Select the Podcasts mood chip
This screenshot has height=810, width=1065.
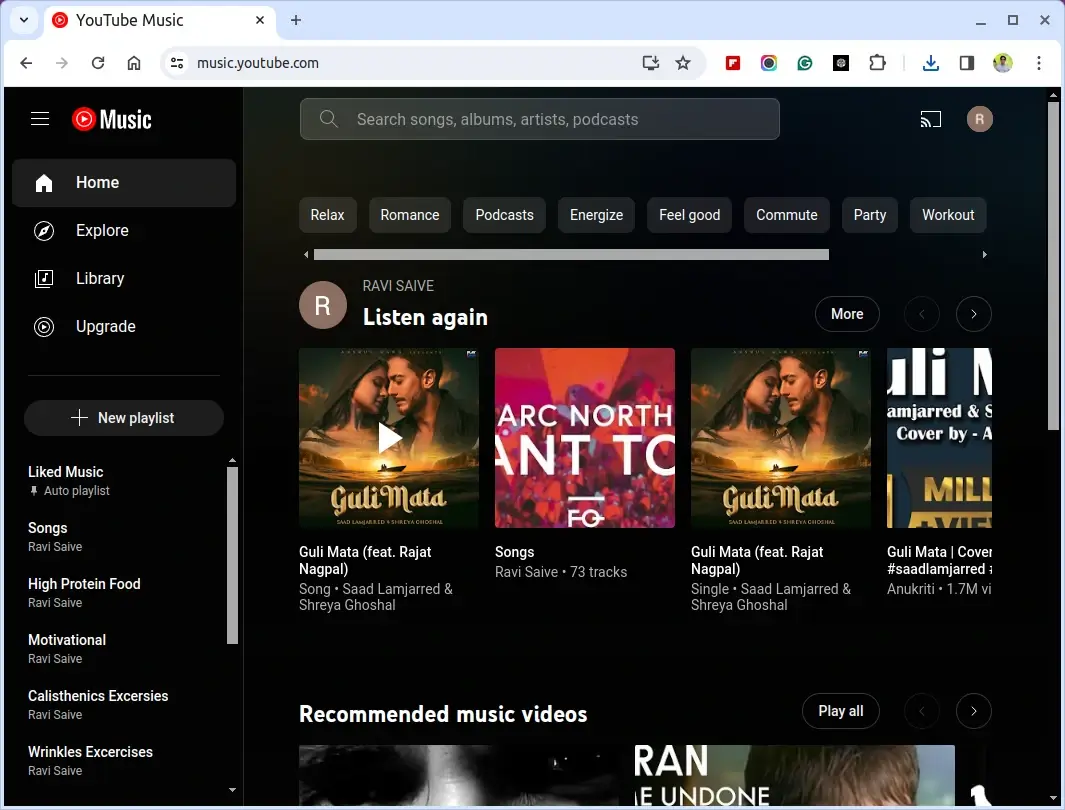coord(504,215)
